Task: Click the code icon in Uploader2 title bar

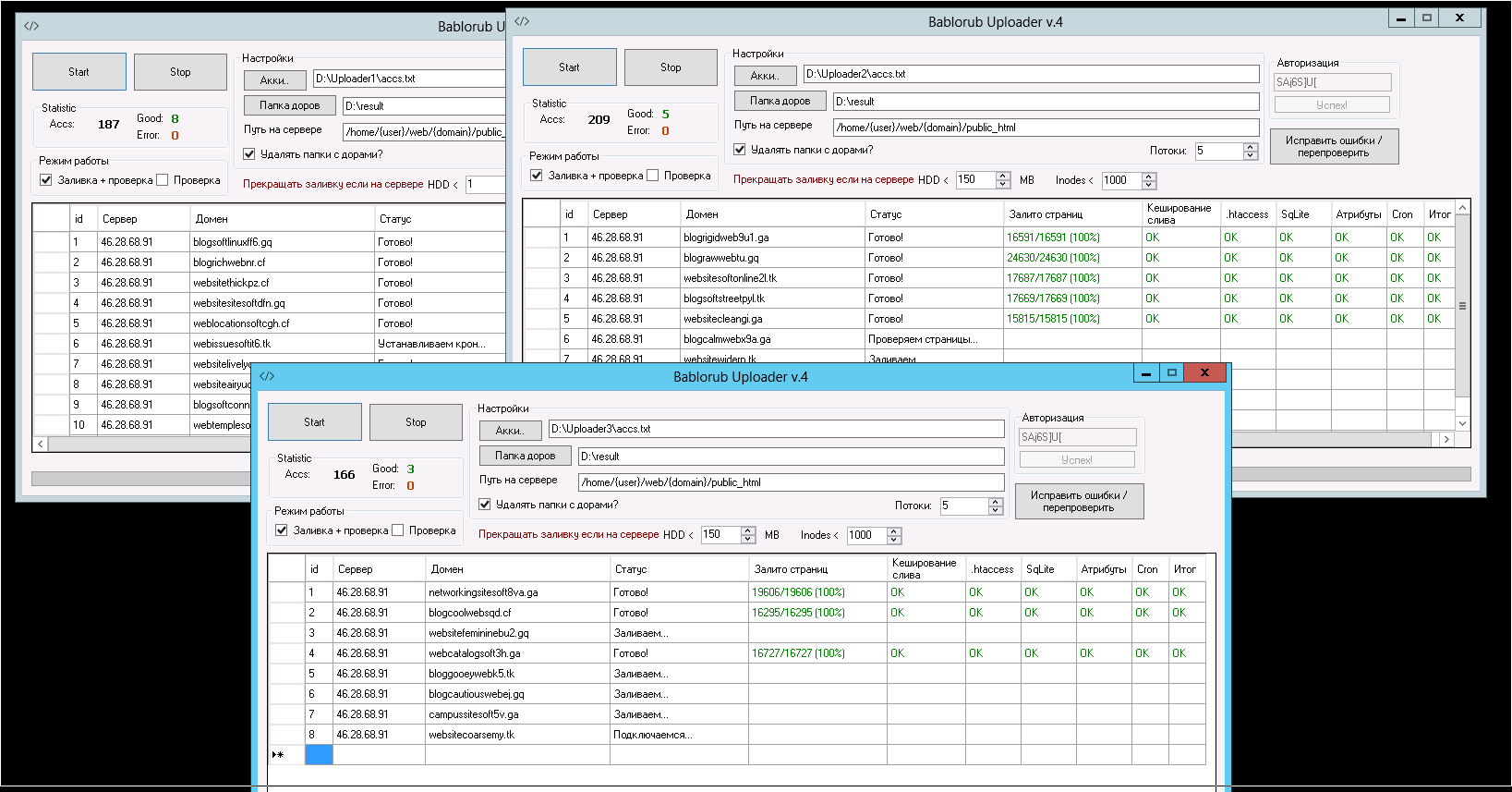Action: [x=522, y=21]
